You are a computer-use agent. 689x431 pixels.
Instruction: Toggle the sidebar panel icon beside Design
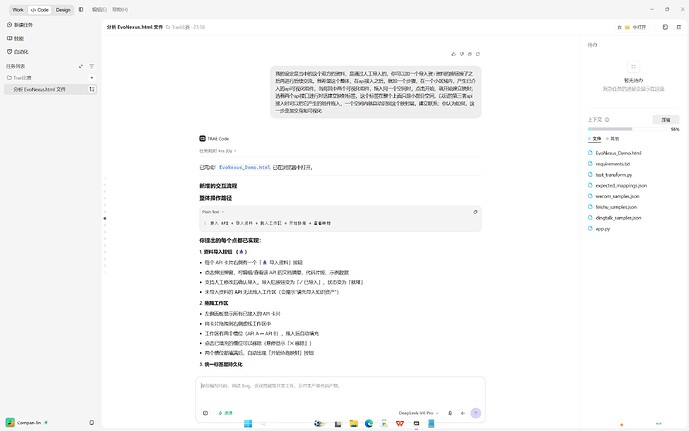(x=81, y=9)
